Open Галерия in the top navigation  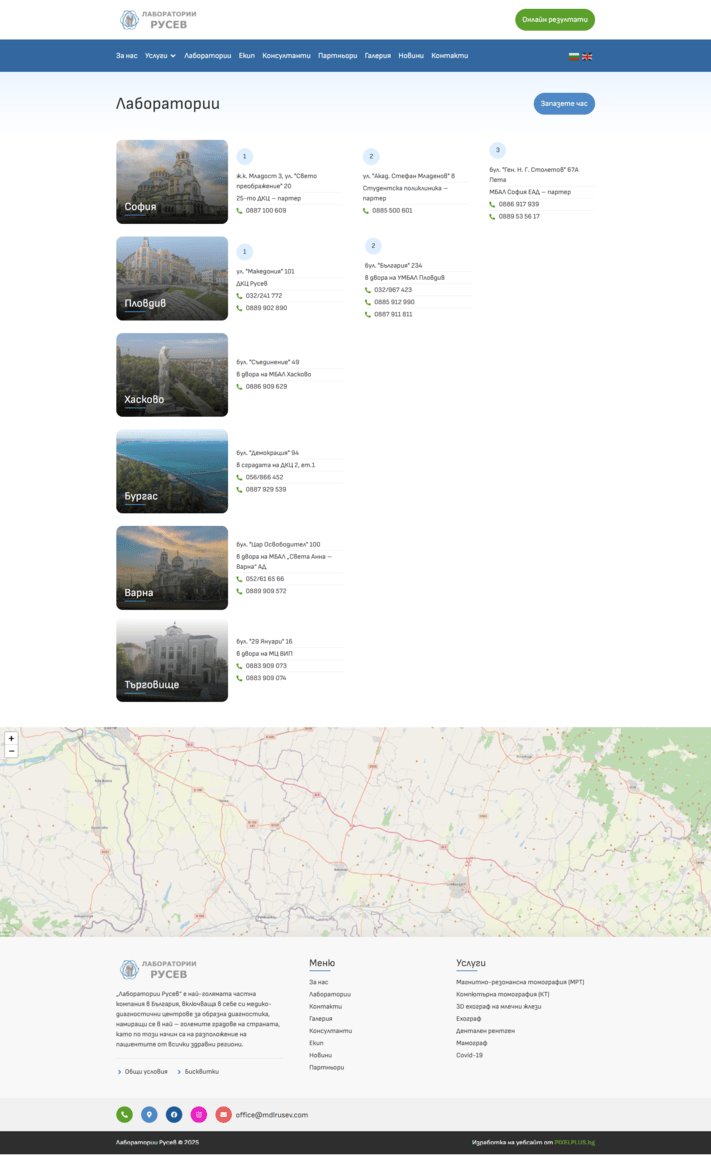378,56
